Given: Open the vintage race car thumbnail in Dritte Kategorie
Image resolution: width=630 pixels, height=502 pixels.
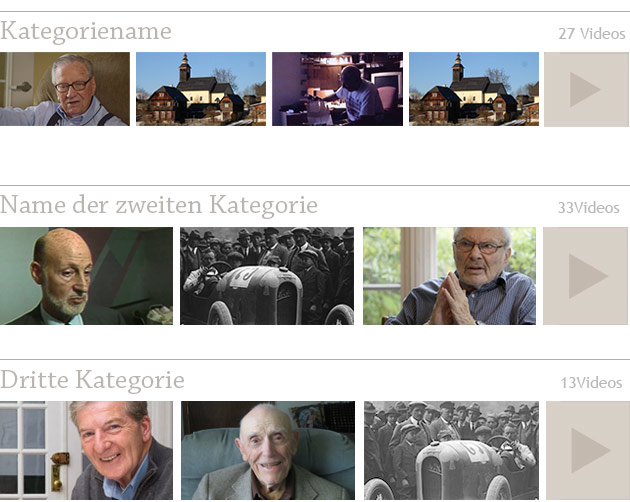Looking at the screenshot, I should 451,450.
